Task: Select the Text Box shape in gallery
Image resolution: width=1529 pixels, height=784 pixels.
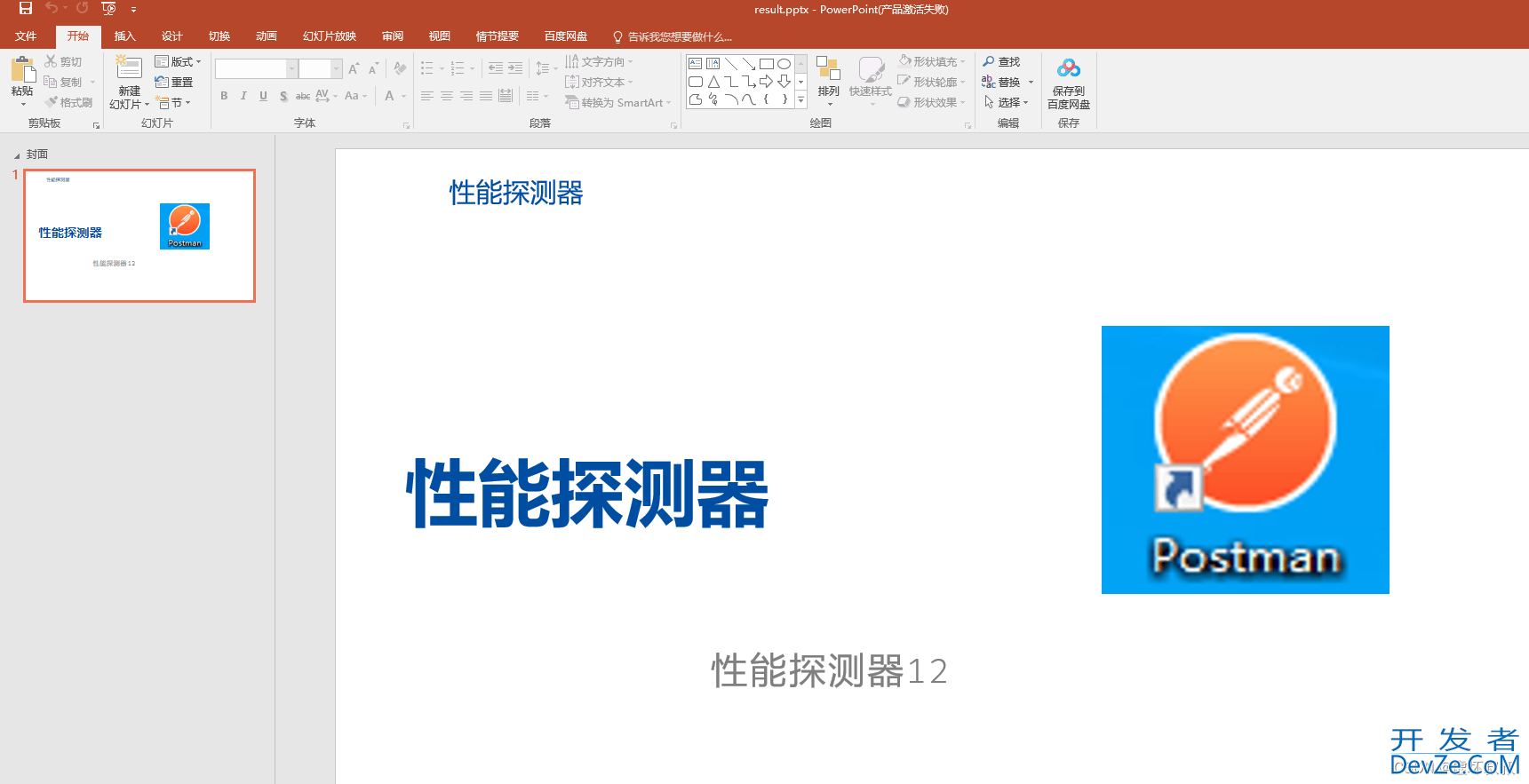Action: pyautogui.click(x=696, y=64)
